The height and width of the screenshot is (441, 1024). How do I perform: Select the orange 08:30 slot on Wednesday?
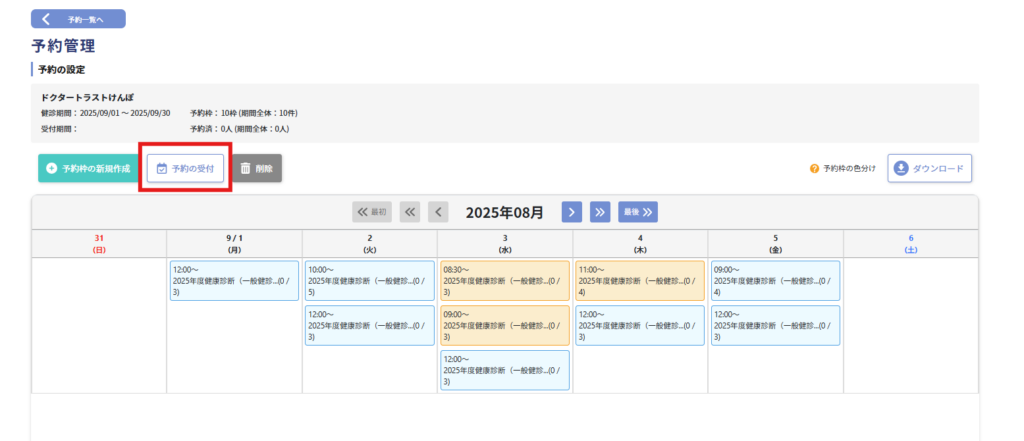[x=505, y=281]
